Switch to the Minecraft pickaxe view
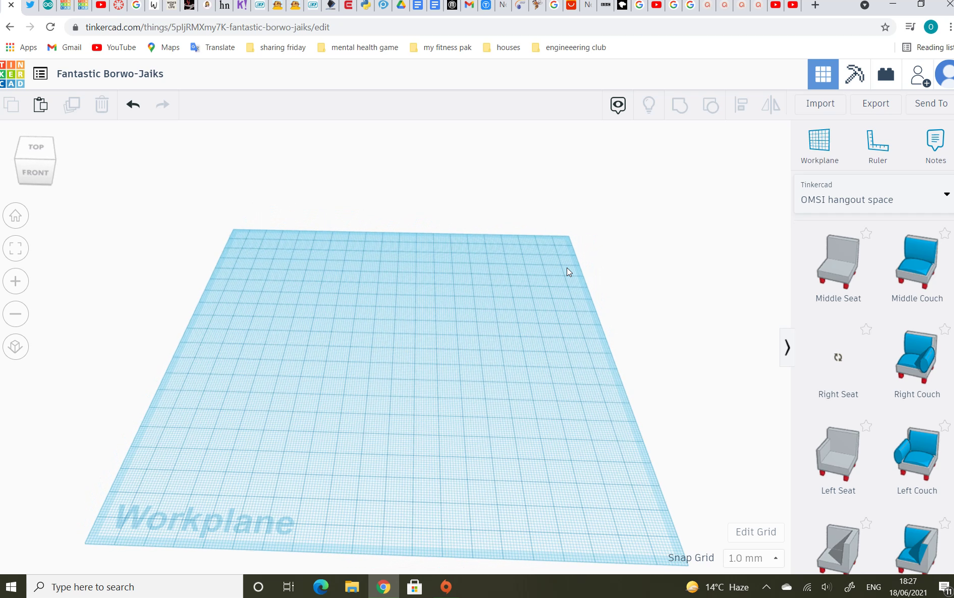Viewport: 954px width, 598px height. click(855, 74)
